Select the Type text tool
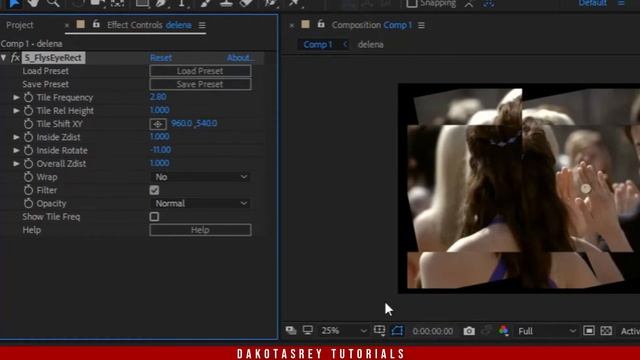The height and width of the screenshot is (360, 640). click(x=182, y=3)
